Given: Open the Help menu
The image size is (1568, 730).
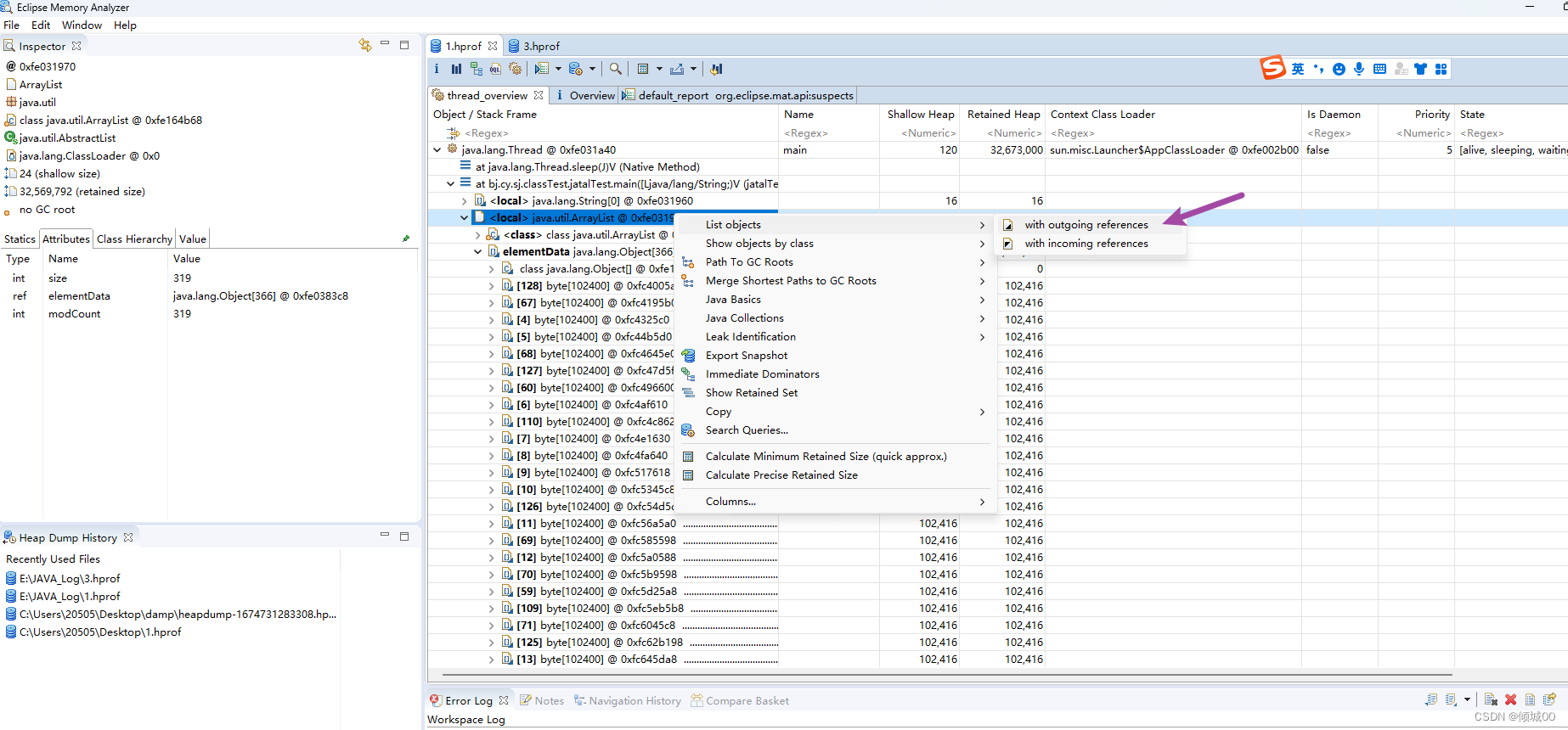Looking at the screenshot, I should click(125, 25).
